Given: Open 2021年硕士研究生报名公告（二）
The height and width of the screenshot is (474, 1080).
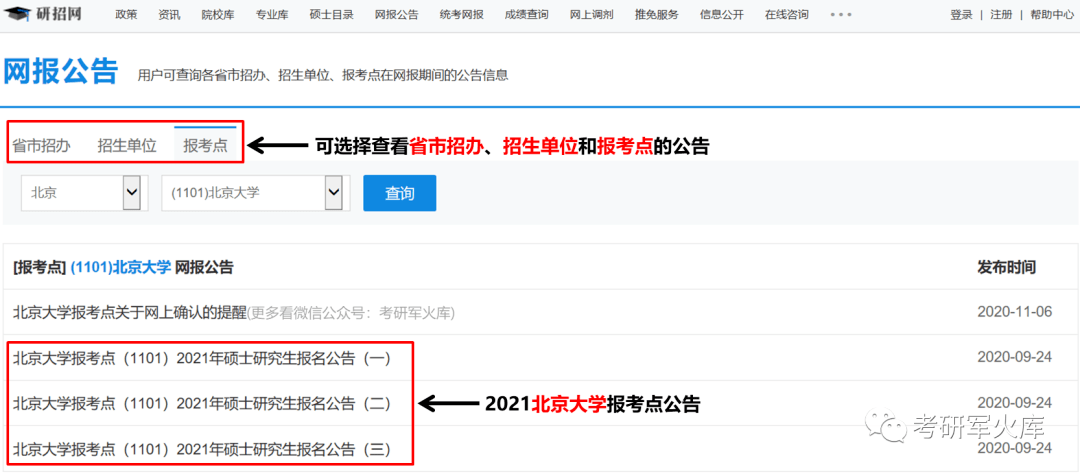Looking at the screenshot, I should 202,404.
